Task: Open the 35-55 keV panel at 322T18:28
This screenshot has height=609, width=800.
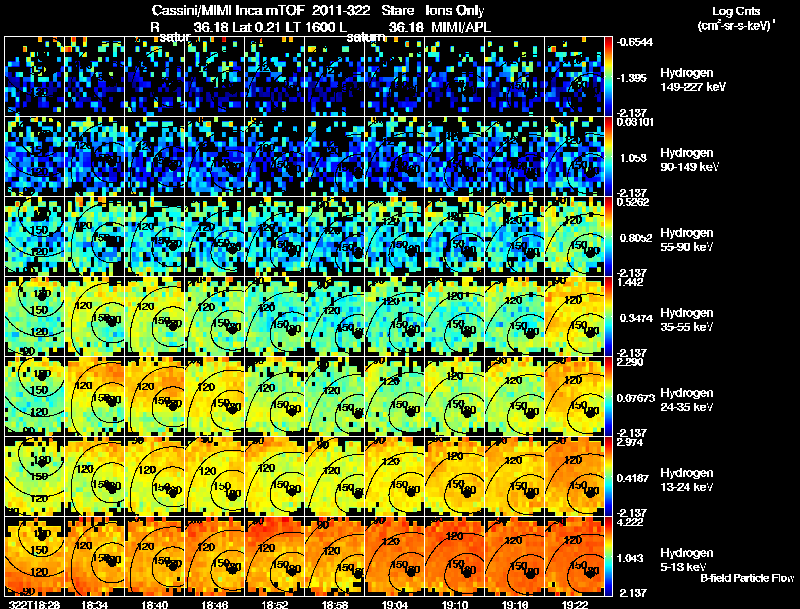Action: pyautogui.click(x=35, y=316)
